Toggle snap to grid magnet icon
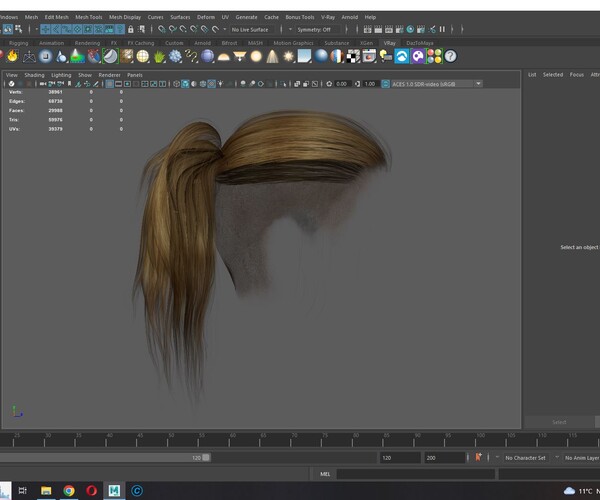The width and height of the screenshot is (600, 500). (161, 29)
